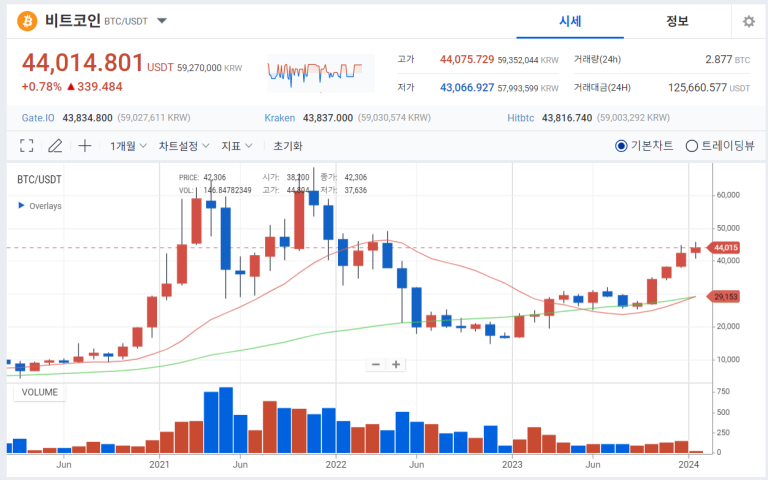768x480 pixels.
Task: Toggle fullscreen chart mode icon
Action: point(27,146)
